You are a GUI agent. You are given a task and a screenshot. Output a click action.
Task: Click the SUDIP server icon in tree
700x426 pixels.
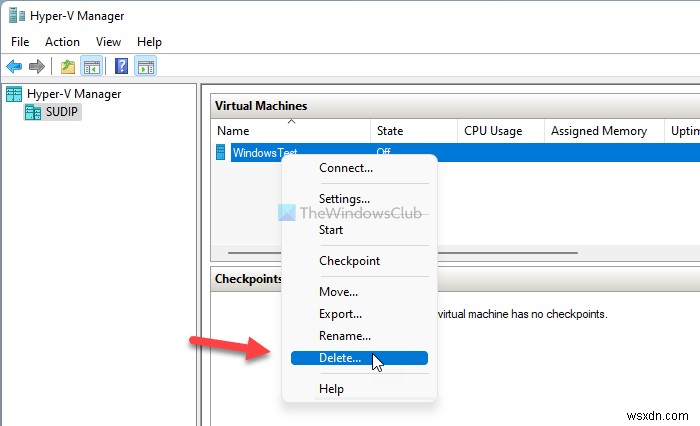click(33, 112)
